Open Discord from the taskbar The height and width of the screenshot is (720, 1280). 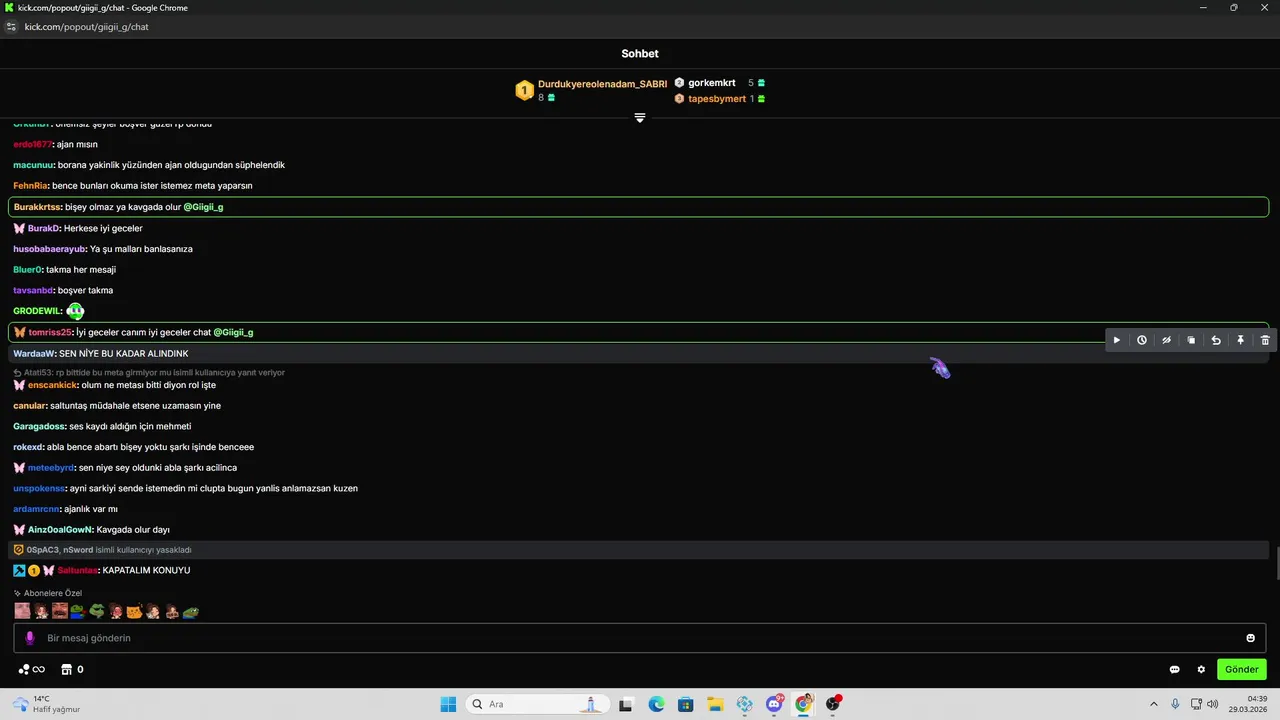774,704
